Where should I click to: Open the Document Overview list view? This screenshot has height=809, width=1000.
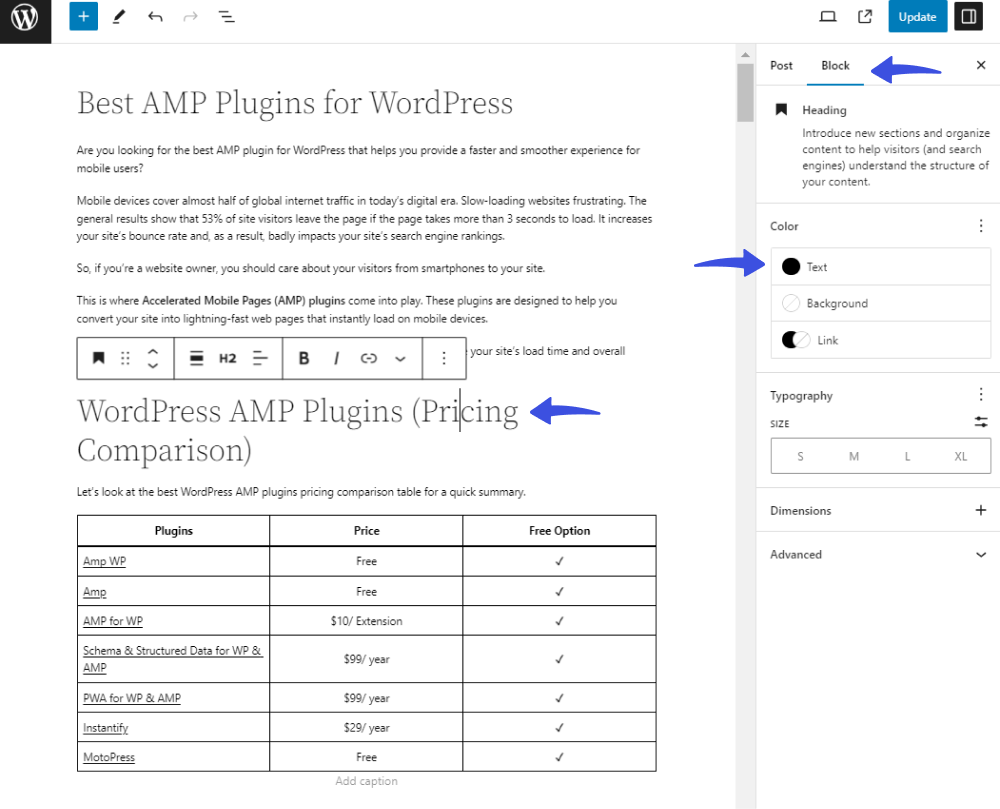pos(226,17)
